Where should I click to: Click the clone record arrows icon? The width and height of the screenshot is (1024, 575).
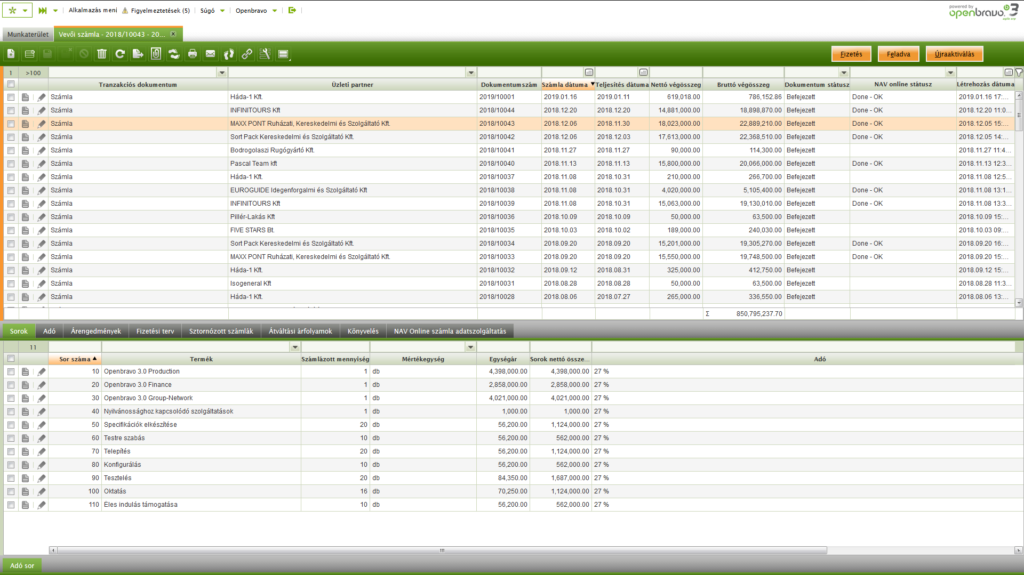coord(174,54)
